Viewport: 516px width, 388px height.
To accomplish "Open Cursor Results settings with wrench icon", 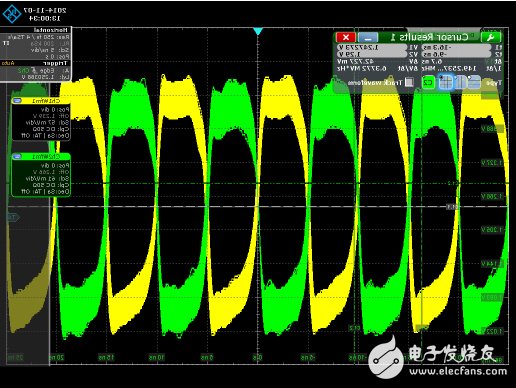I will [x=490, y=37].
